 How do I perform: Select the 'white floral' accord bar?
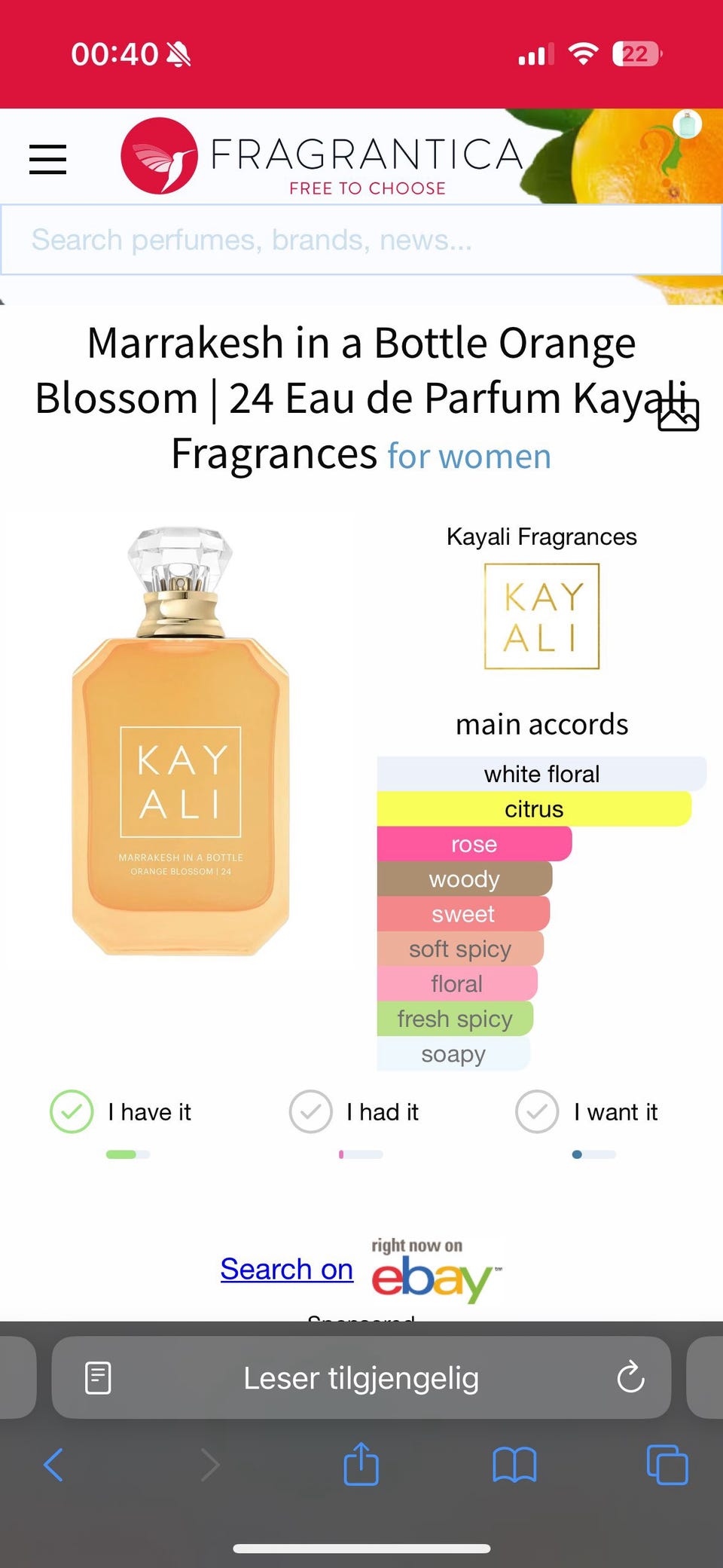[541, 774]
